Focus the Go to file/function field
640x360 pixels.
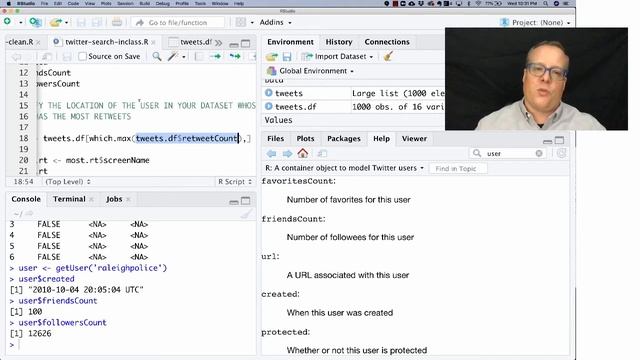point(178,22)
